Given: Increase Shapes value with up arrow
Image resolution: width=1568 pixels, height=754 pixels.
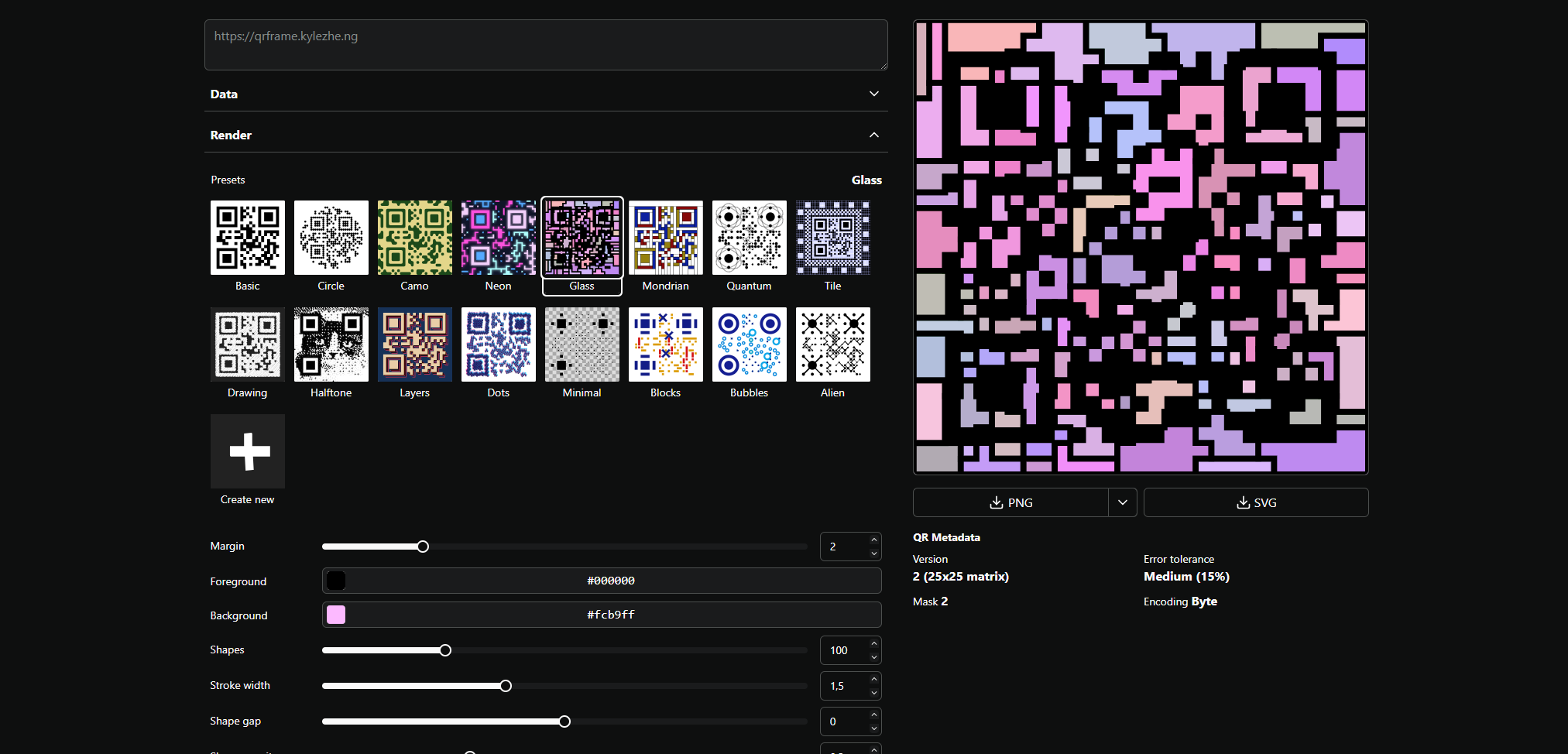Looking at the screenshot, I should 874,643.
